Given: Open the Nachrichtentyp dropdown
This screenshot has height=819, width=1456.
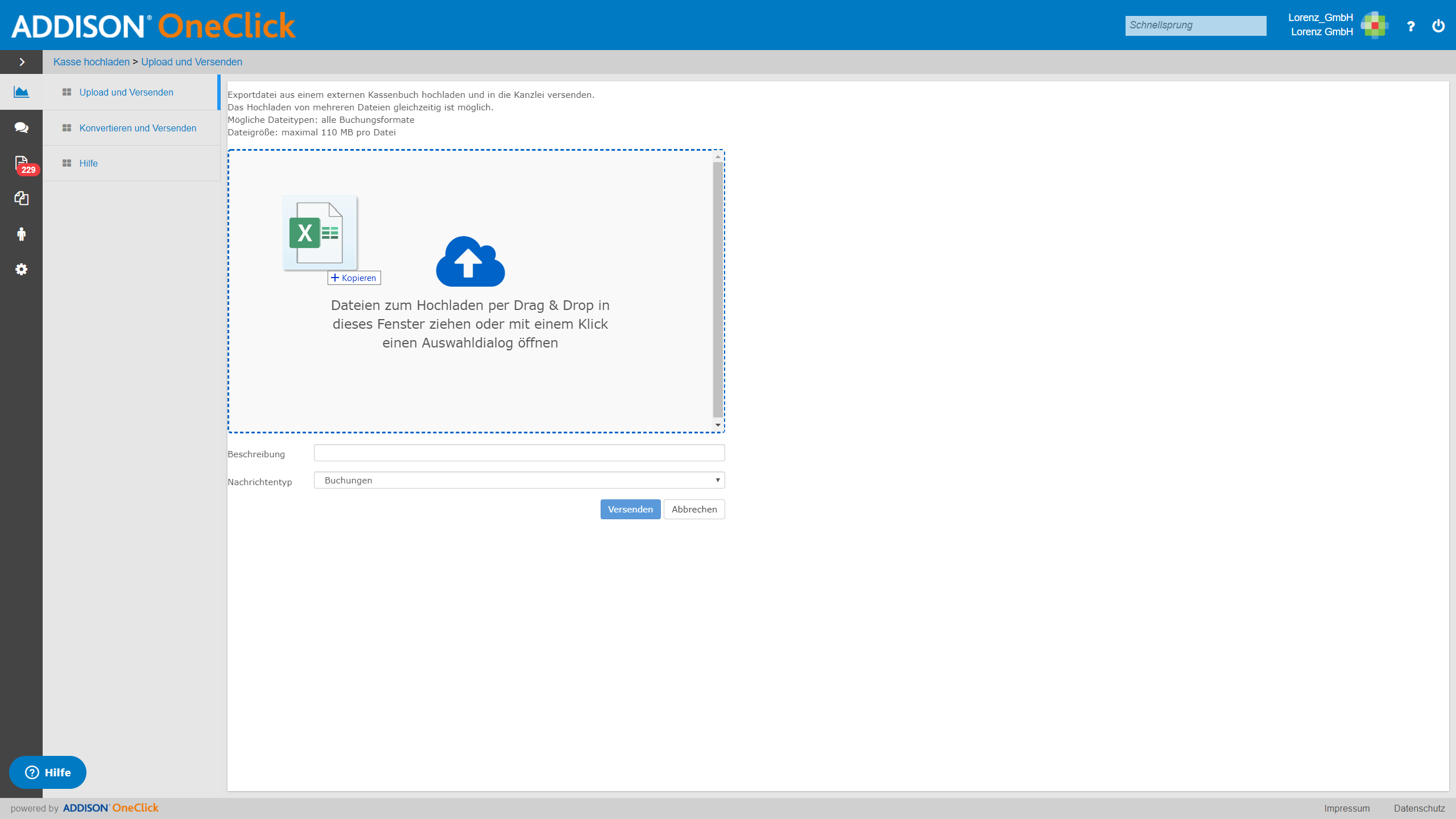Looking at the screenshot, I should coord(519,480).
